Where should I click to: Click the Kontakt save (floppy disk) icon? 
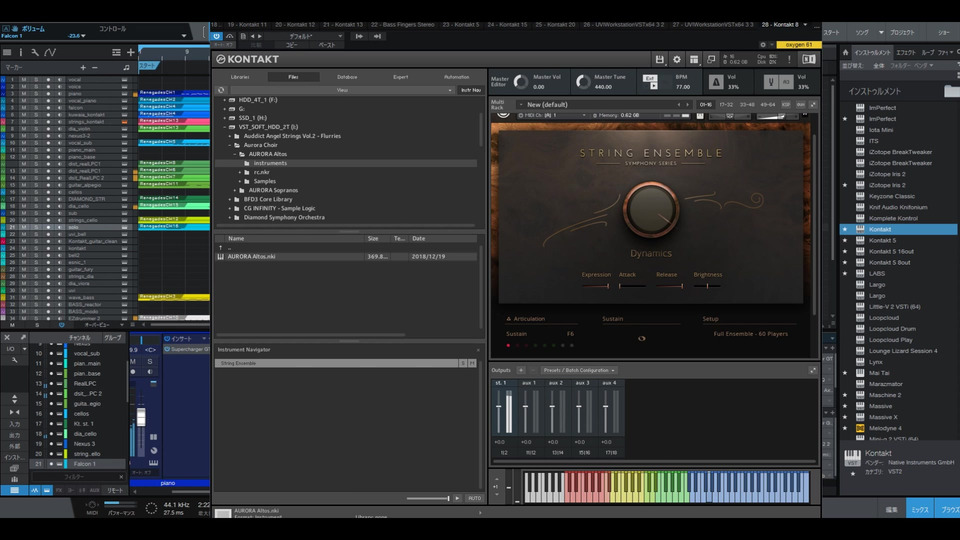[x=659, y=60]
